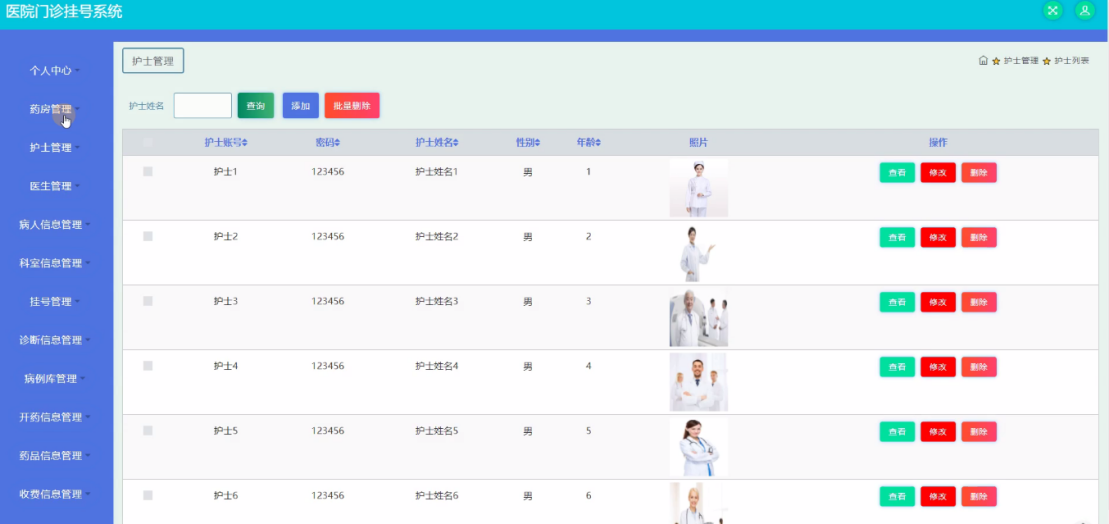1109x524 pixels.
Task: Click 修改 button for 护士1
Action: pos(938,173)
